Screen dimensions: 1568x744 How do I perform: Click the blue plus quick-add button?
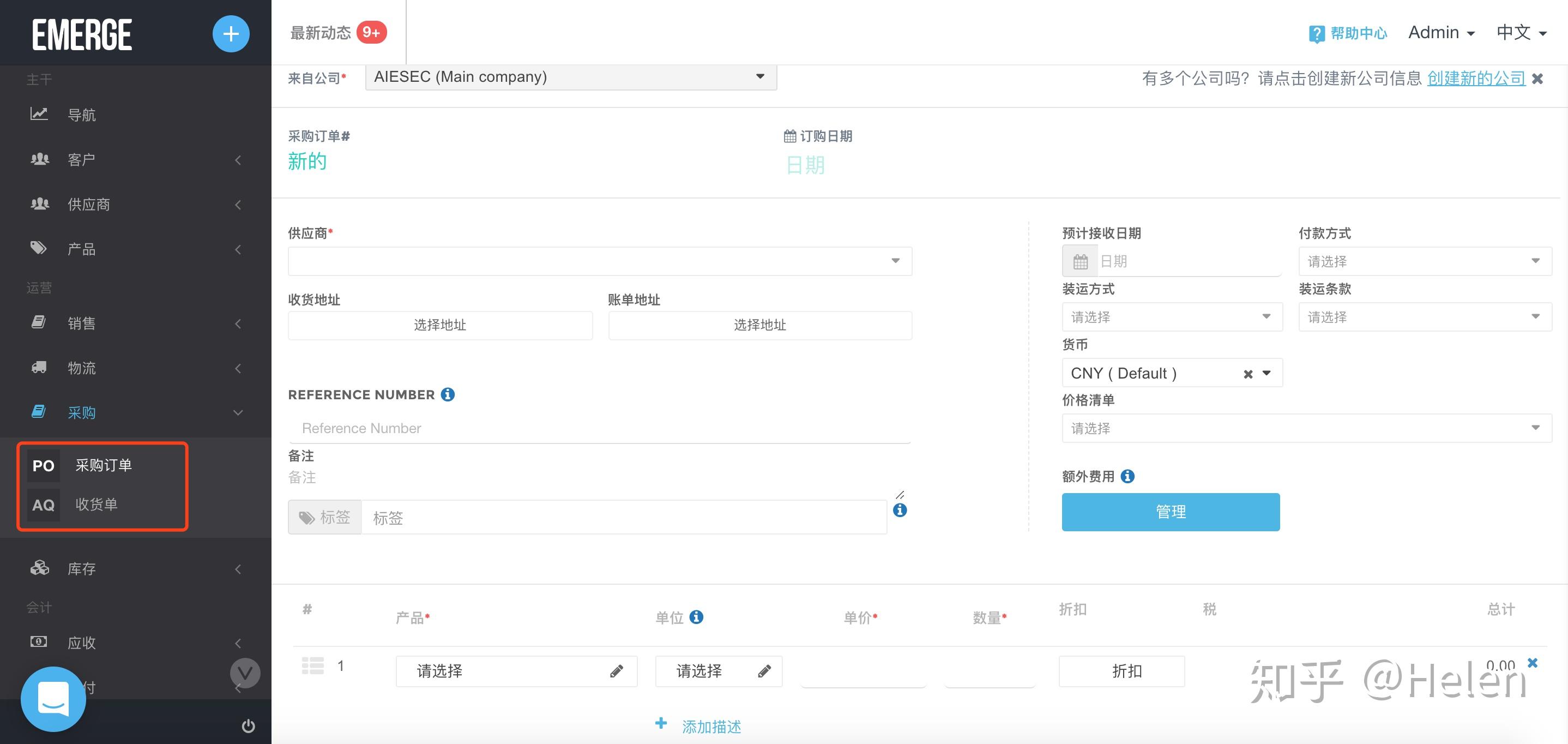[x=231, y=33]
